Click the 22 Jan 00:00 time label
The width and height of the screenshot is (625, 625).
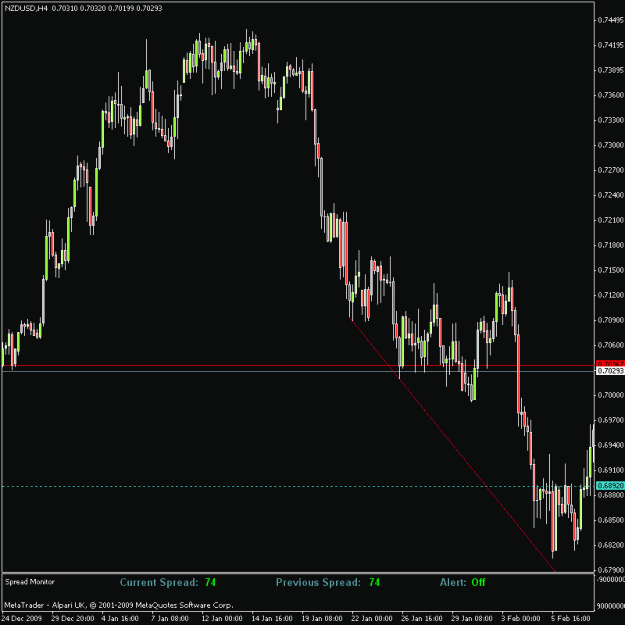(372, 619)
